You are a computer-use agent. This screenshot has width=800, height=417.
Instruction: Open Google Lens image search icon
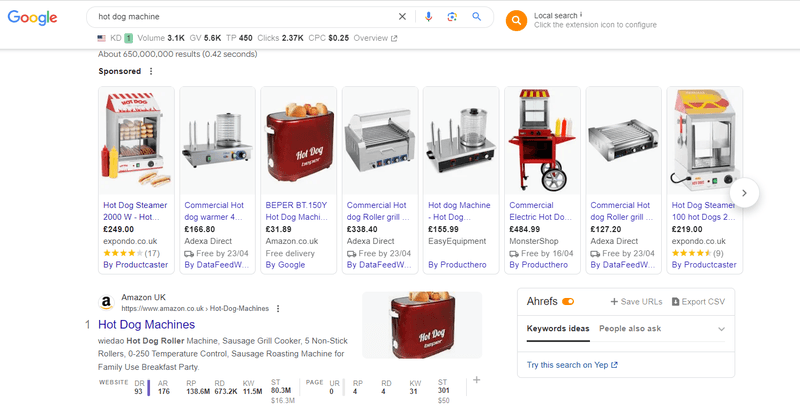pyautogui.click(x=452, y=17)
